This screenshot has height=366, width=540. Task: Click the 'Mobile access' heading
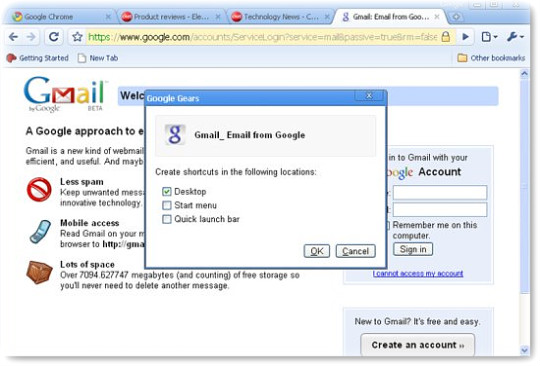pyautogui.click(x=90, y=223)
